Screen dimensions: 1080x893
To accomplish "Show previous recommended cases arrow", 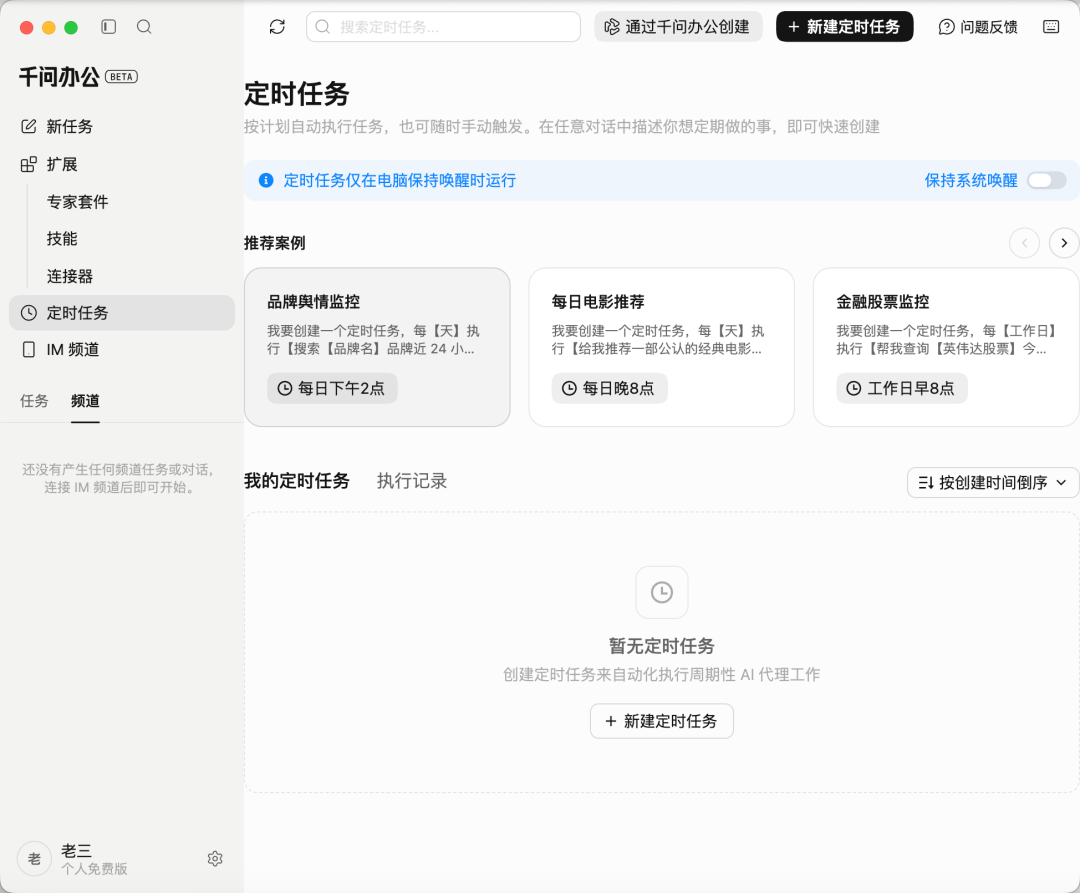I will coord(1024,243).
